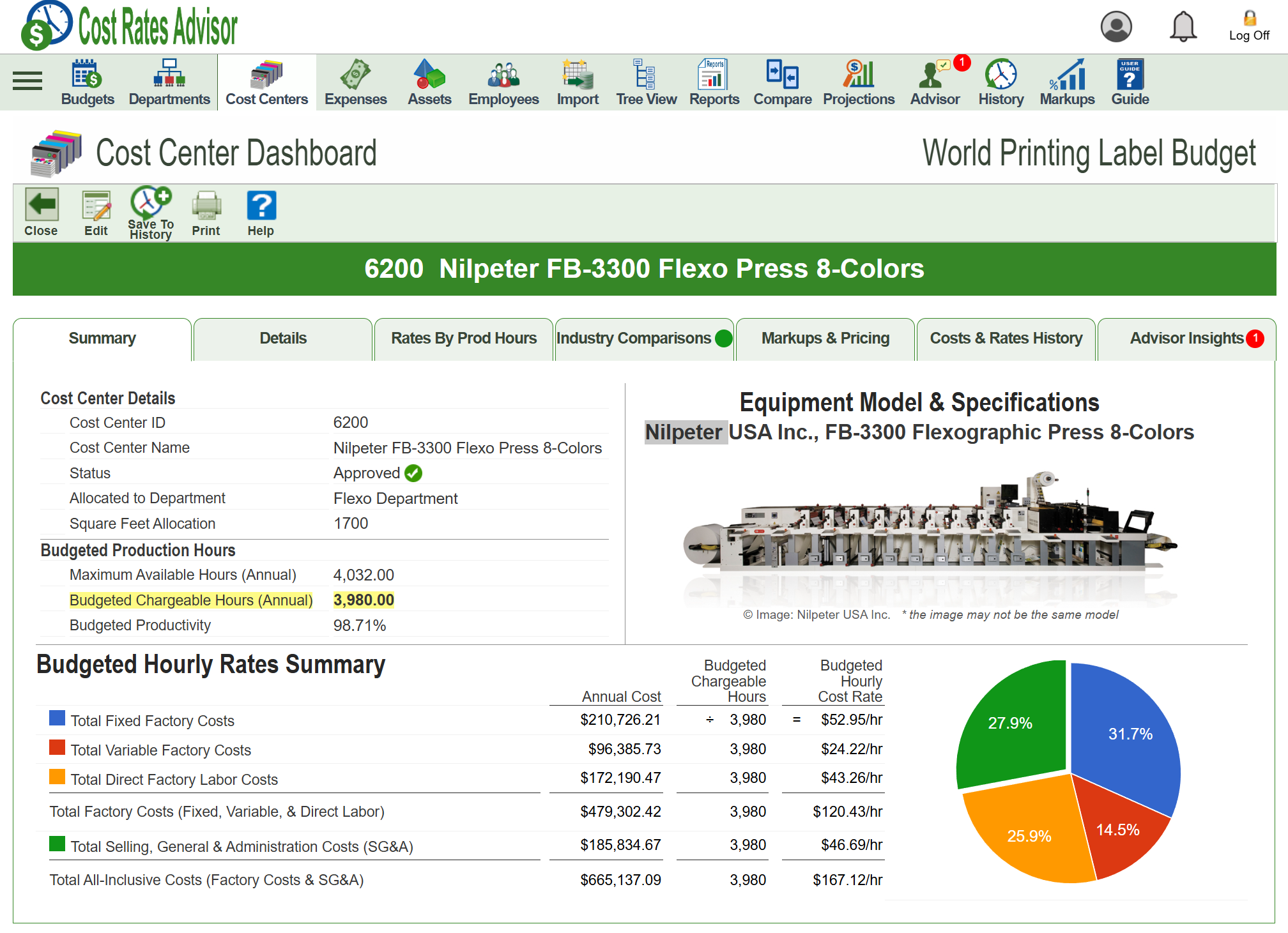
Task: Click the World Printing Label Budget title
Action: pyautogui.click(x=1089, y=153)
